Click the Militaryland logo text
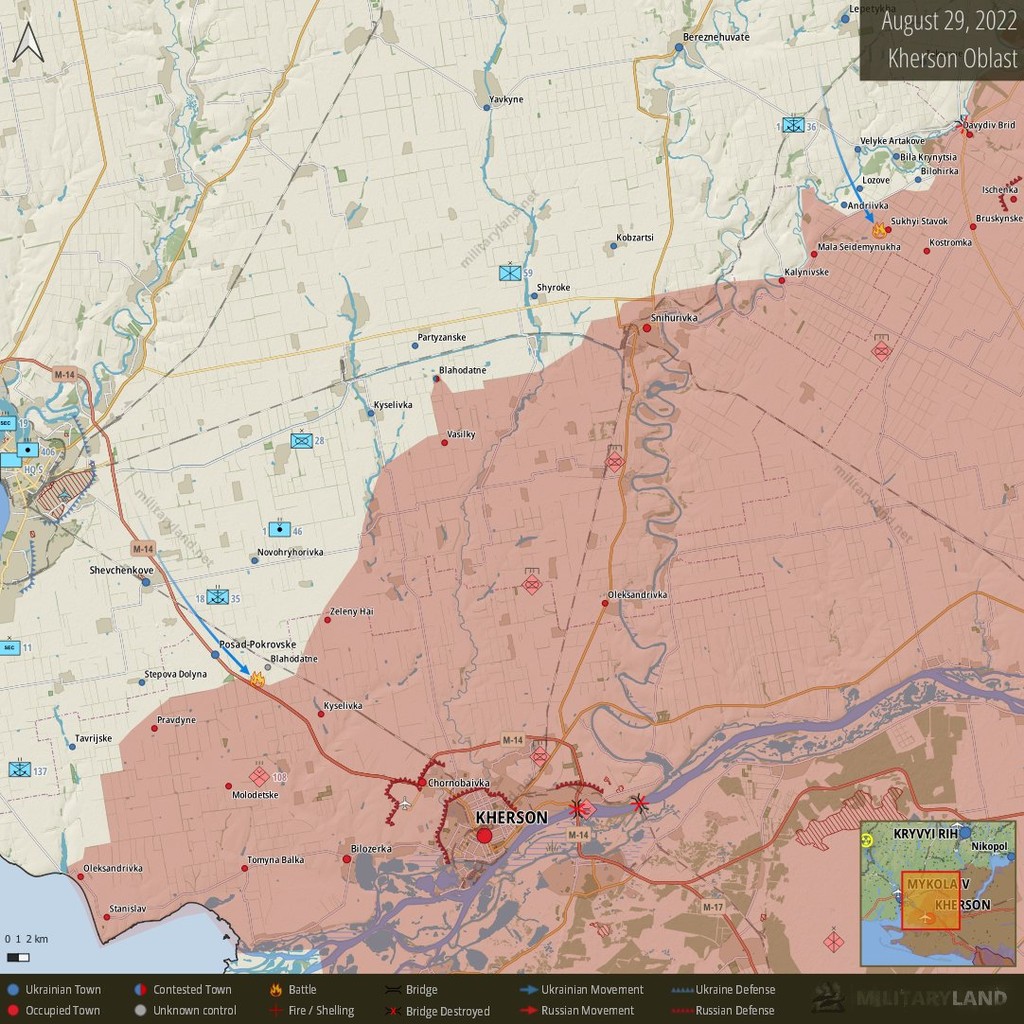The image size is (1024, 1024). click(931, 998)
